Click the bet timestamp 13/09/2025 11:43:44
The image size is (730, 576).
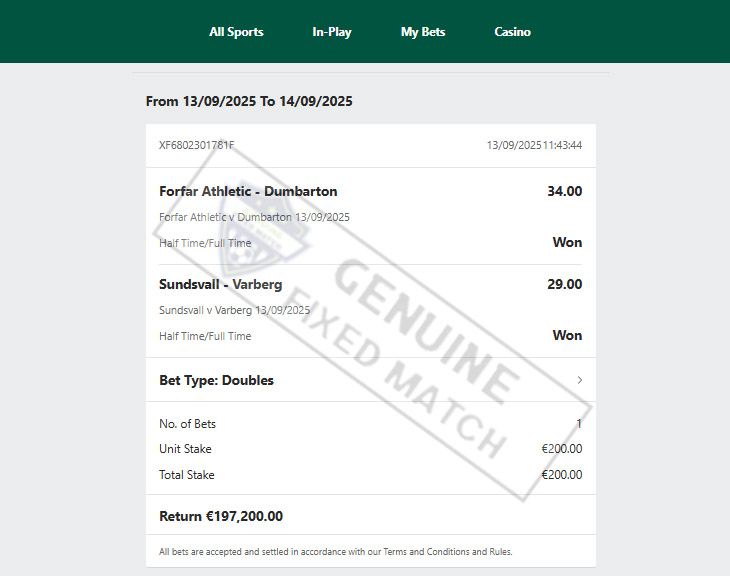tap(534, 145)
